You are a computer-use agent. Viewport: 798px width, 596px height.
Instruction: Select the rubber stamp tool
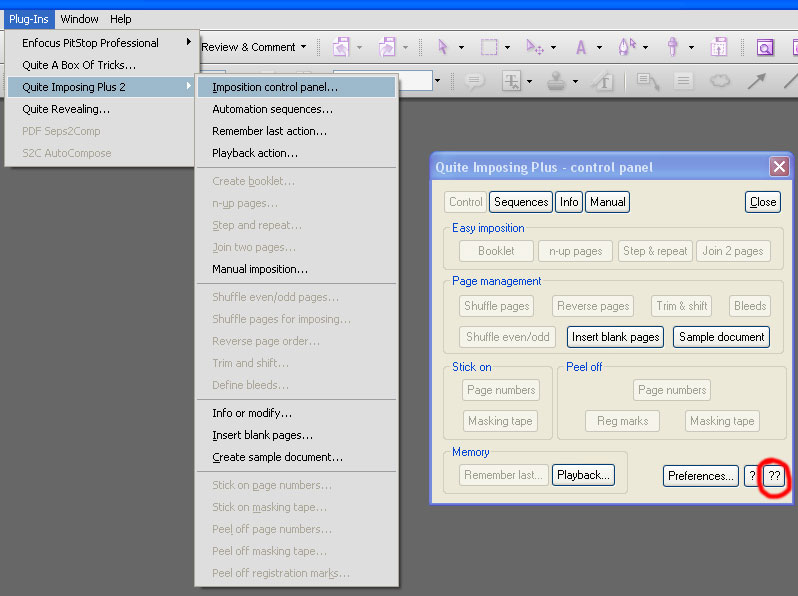[x=556, y=81]
